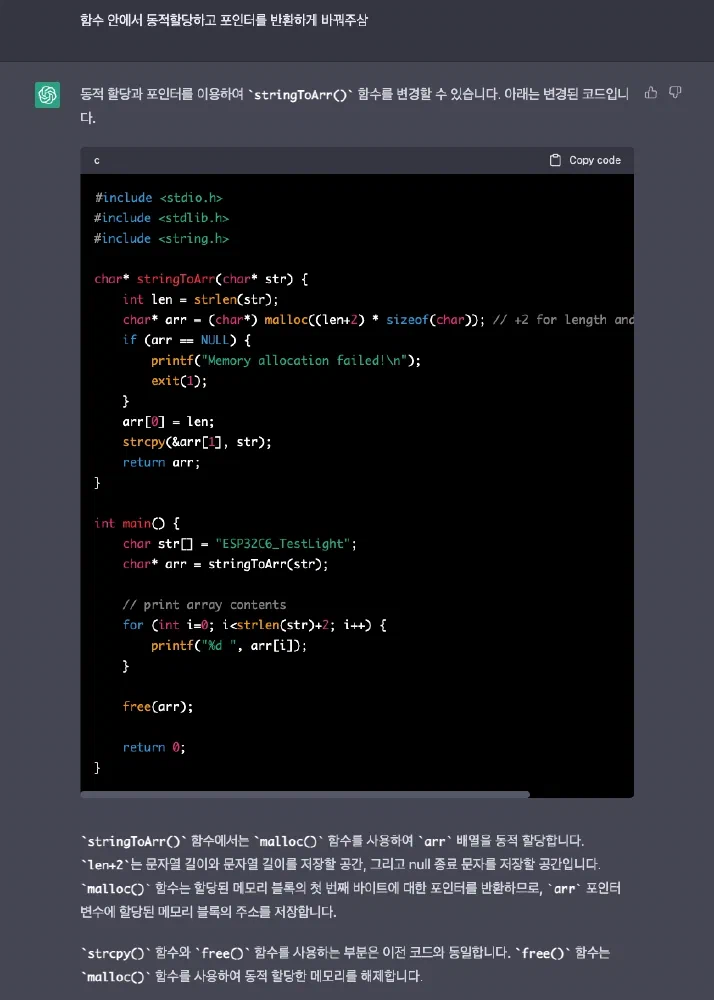Click the 'return 0;' line
This screenshot has height=1000, width=714.
coord(154,747)
